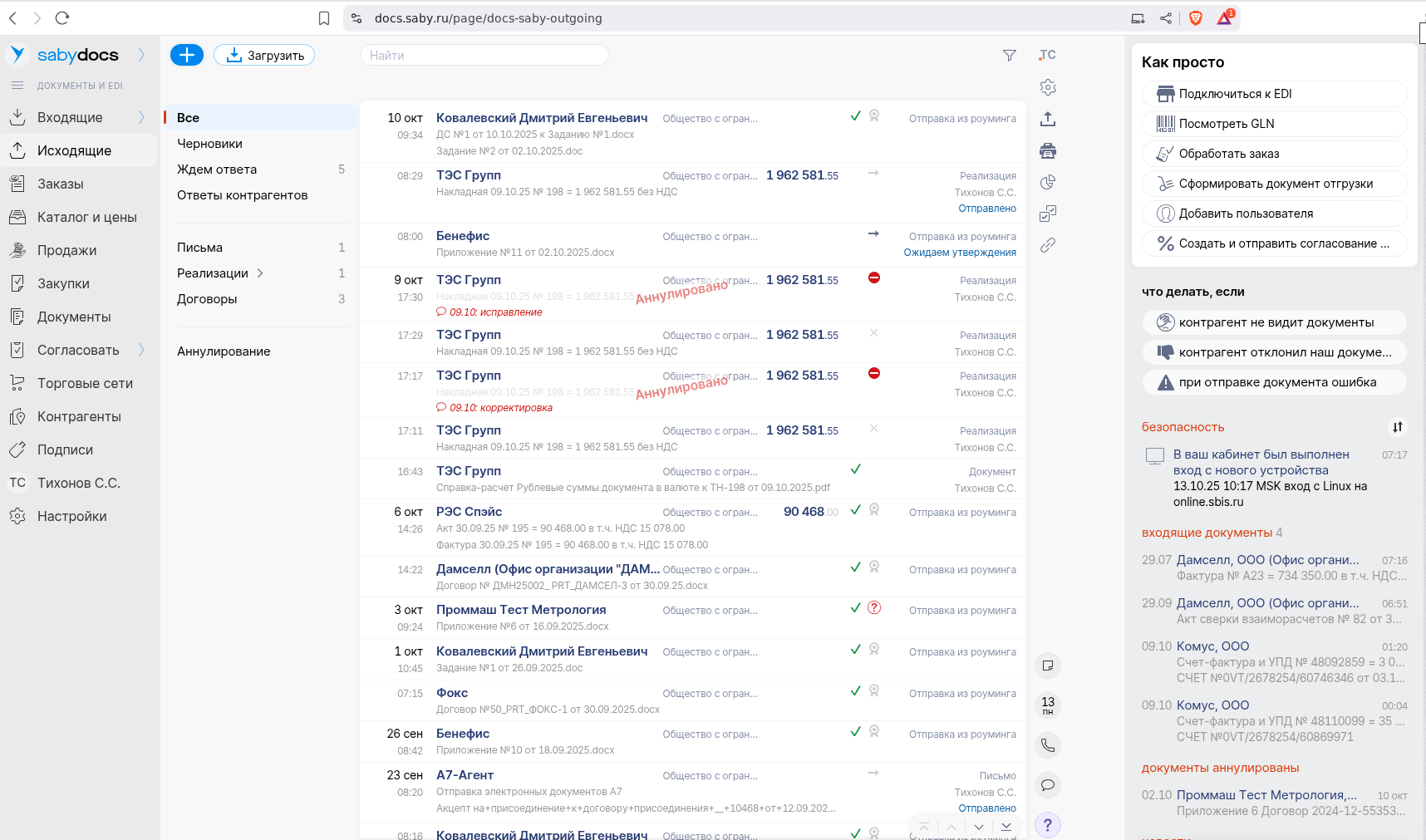This screenshot has width=1426, height=840.
Task: Jump to the list end arrow
Action: tap(1006, 827)
